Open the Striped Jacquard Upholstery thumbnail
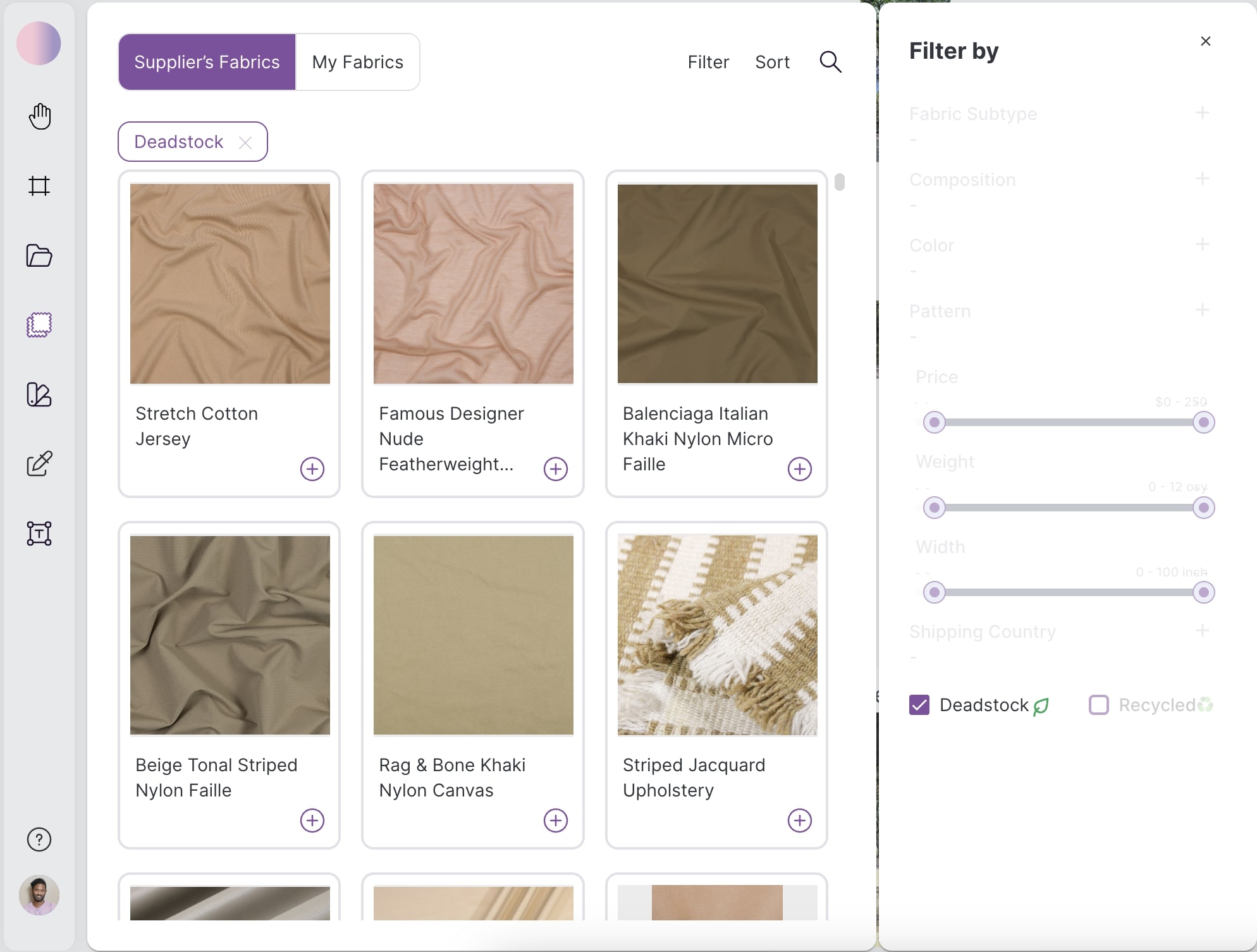This screenshot has height=952, width=1257. coord(716,635)
